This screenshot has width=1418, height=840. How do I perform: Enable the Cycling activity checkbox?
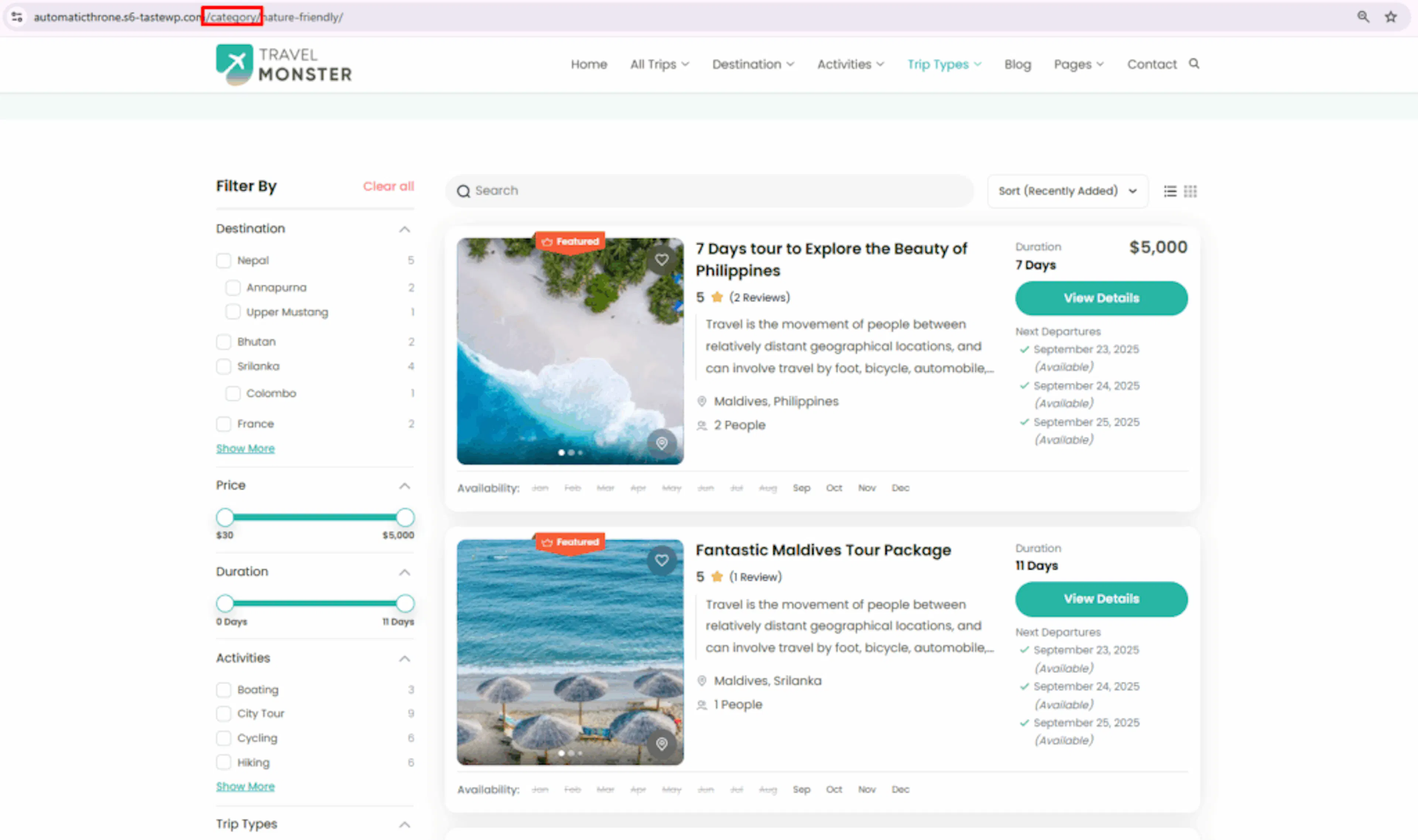click(224, 738)
